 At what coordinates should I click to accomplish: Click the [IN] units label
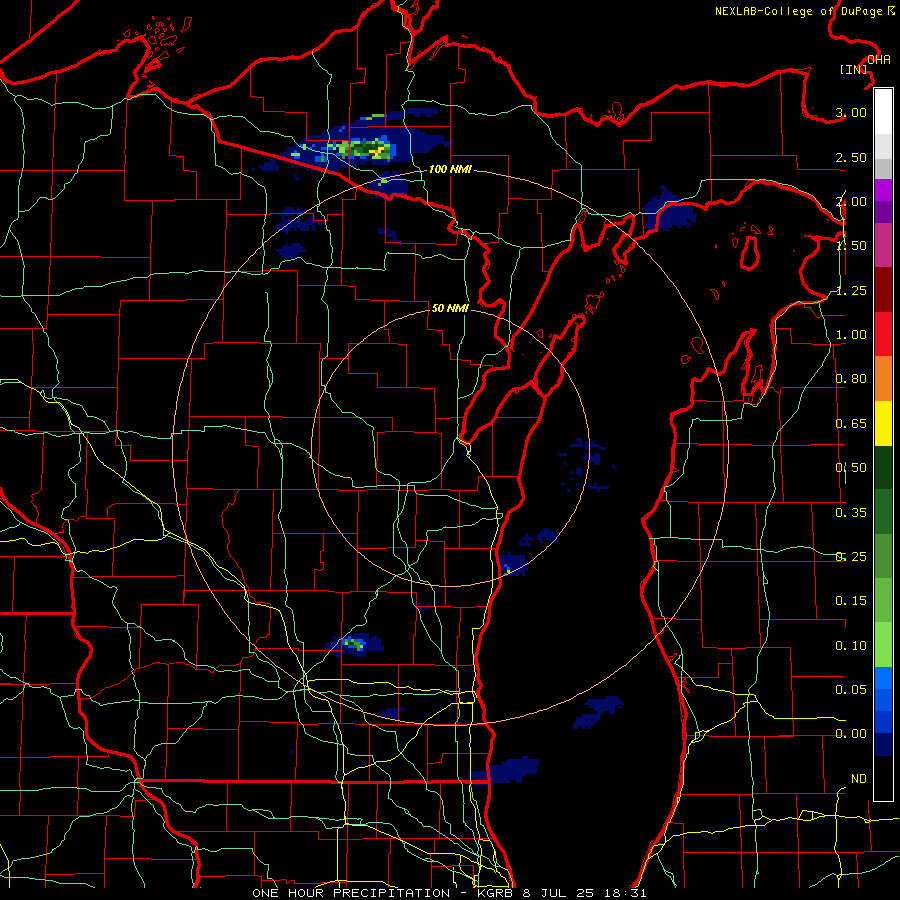pos(854,69)
